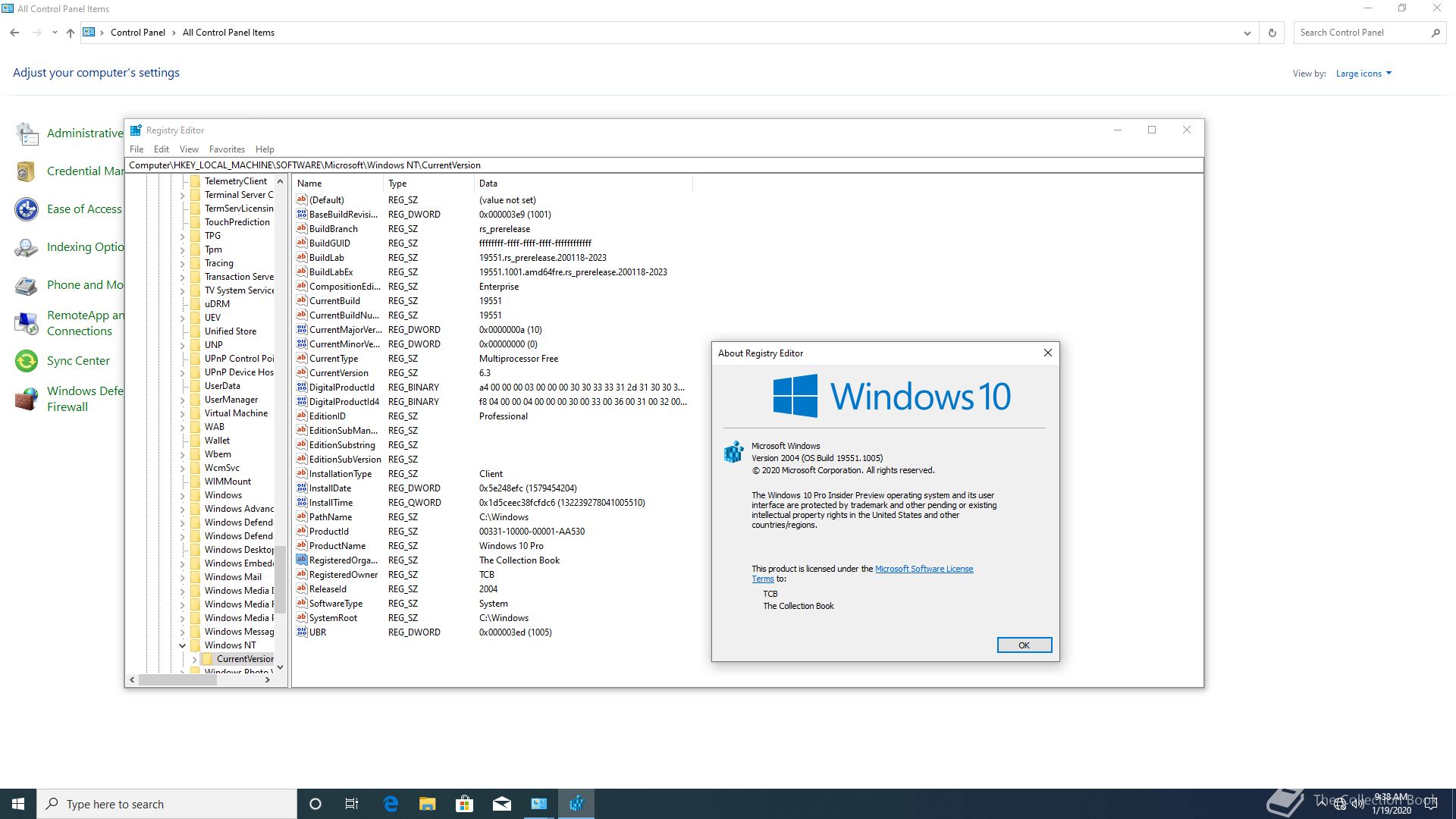The height and width of the screenshot is (819, 1456).
Task: Select the Unified Store key in tree
Action: click(x=230, y=331)
